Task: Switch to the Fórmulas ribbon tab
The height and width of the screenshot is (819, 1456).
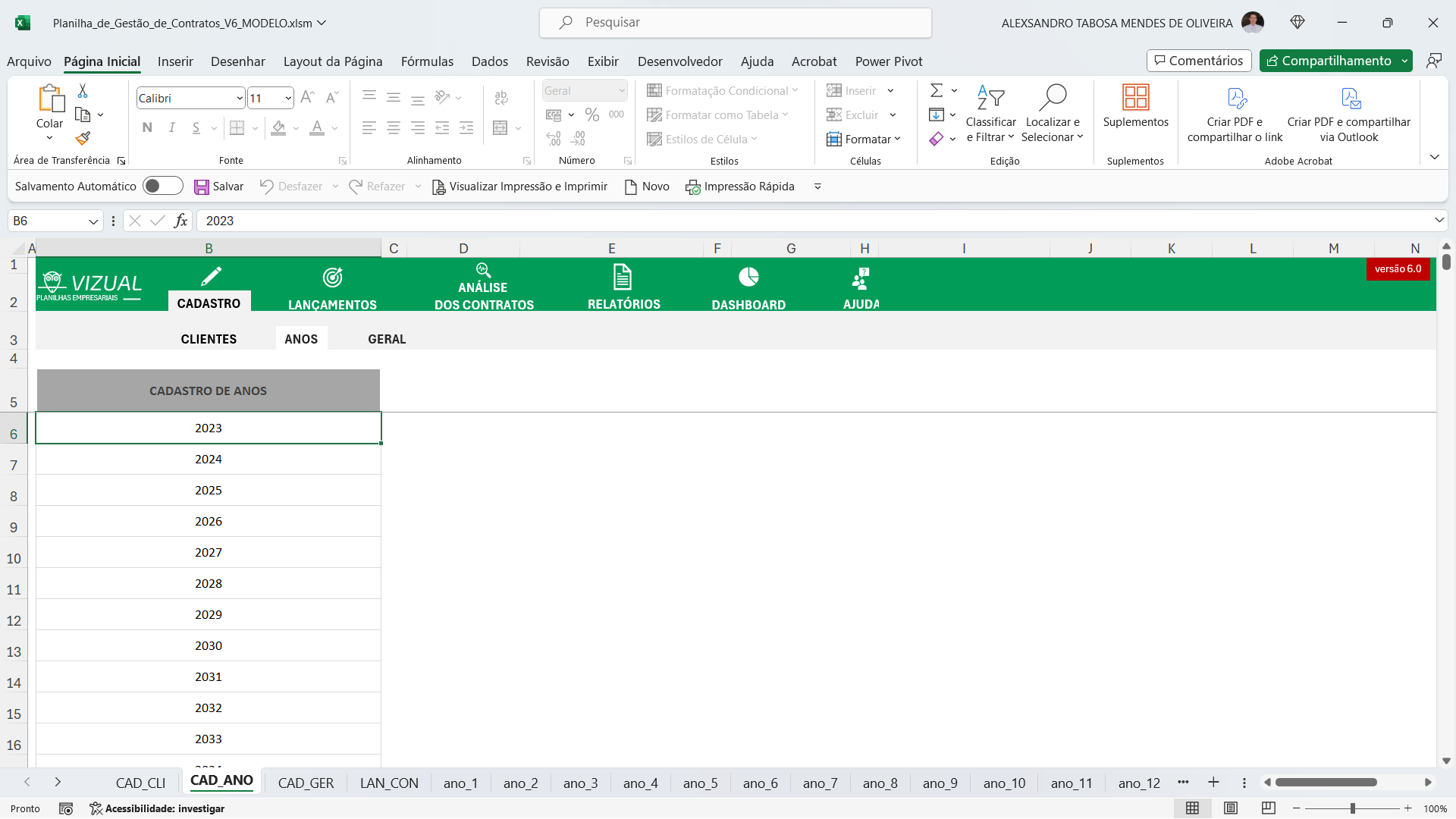Action: click(x=427, y=61)
